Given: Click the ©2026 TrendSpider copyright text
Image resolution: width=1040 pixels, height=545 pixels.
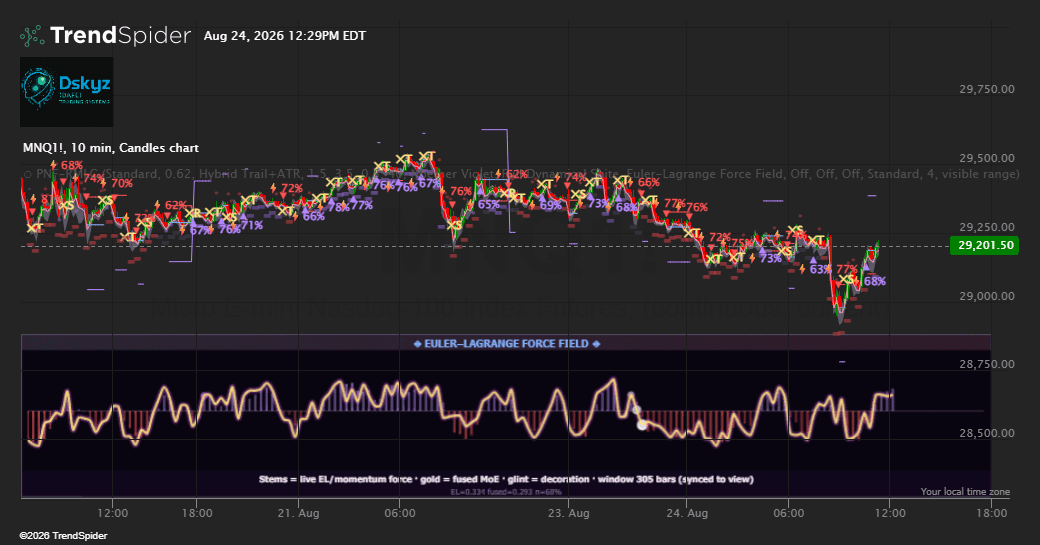Looking at the screenshot, I should point(63,536).
